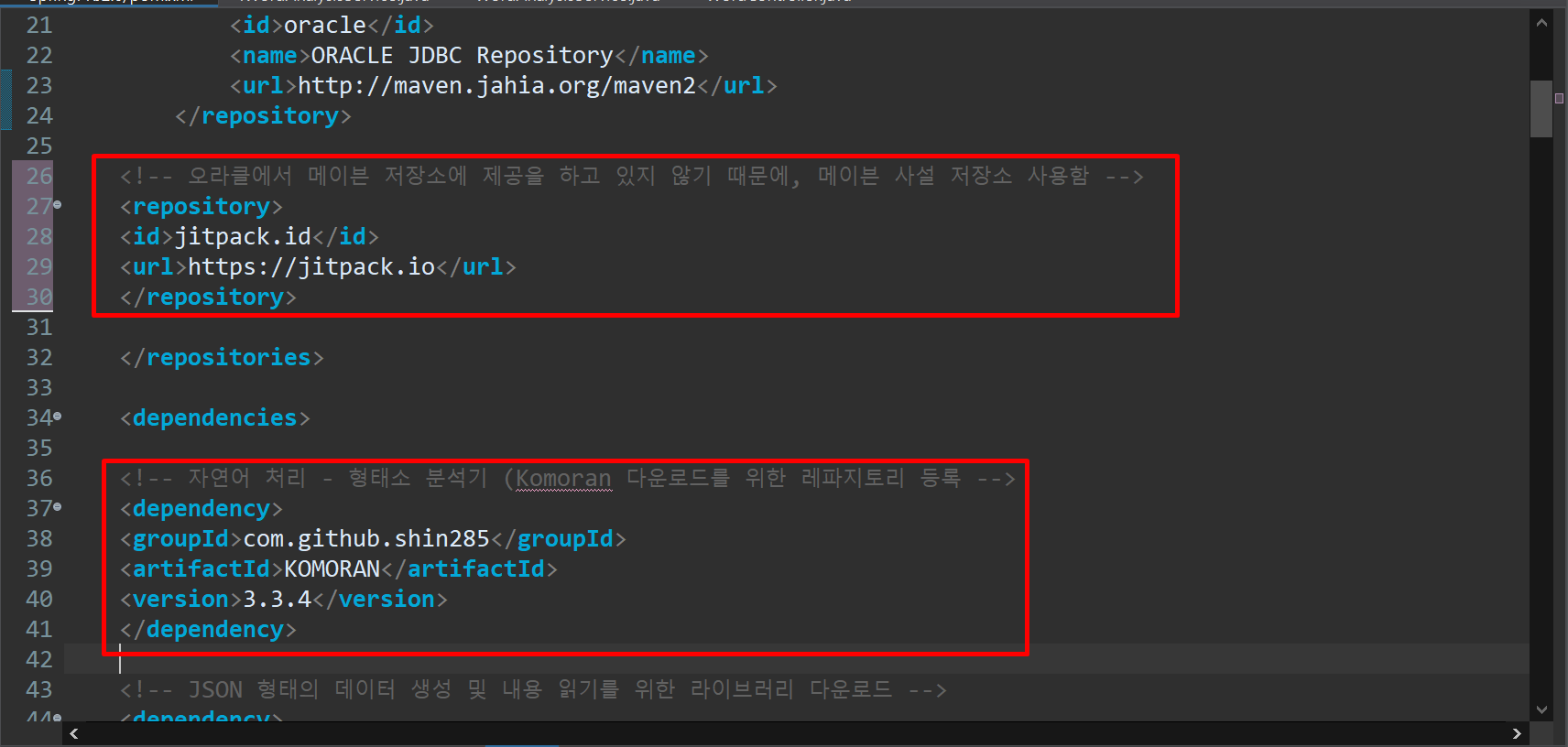1568x747 pixels.
Task: Collapse the dependency fold marker at line 37
Action: click(58, 507)
